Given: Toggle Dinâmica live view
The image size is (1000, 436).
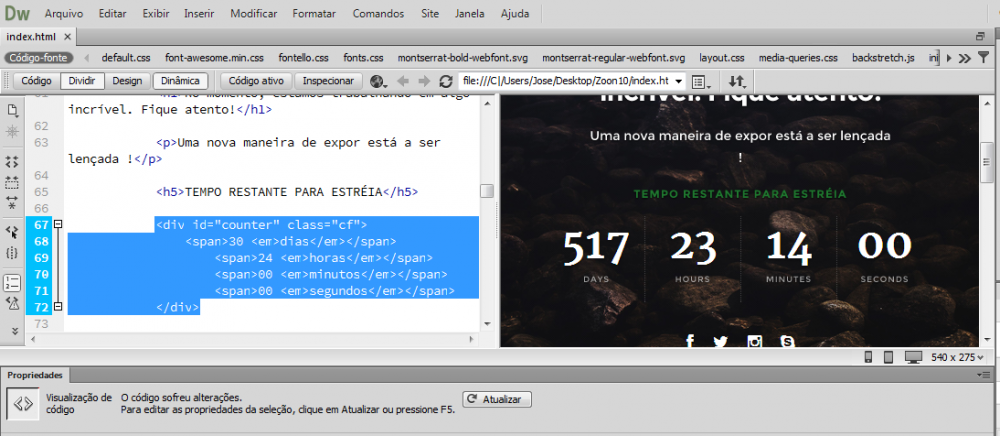Looking at the screenshot, I should click(180, 81).
